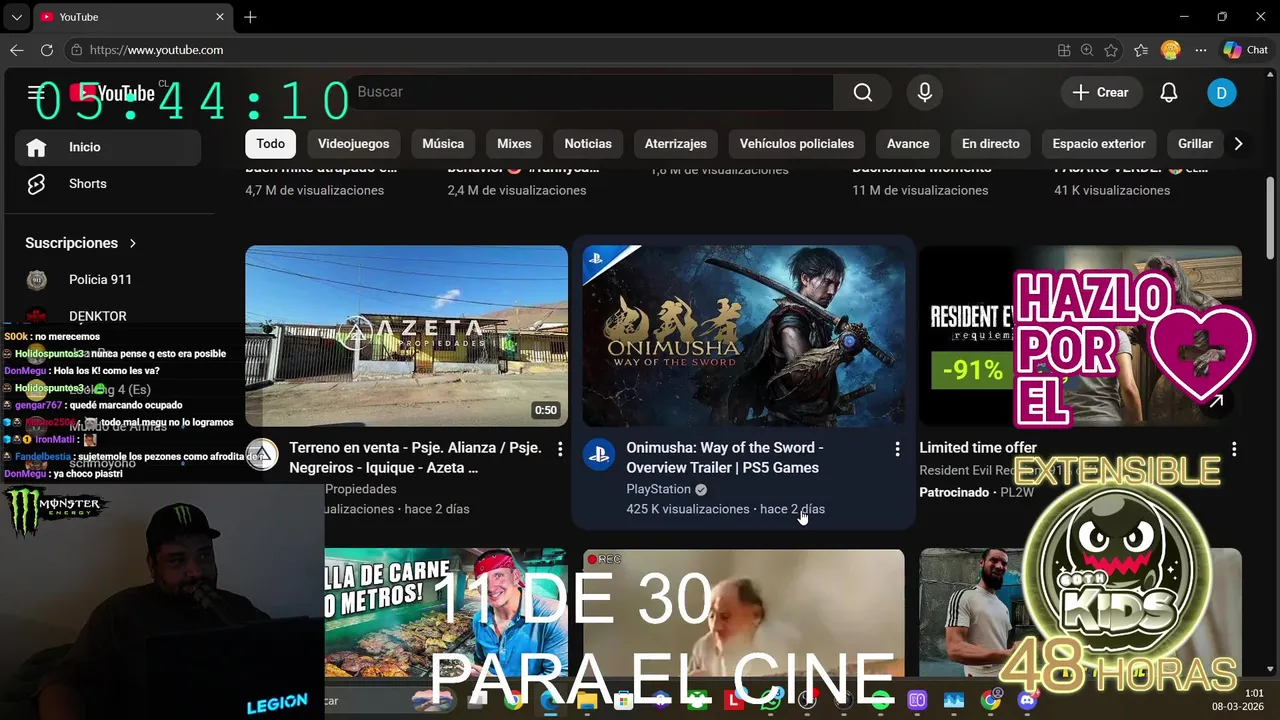The height and width of the screenshot is (720, 1280).
Task: Open the Copilot Chat button
Action: click(1246, 50)
